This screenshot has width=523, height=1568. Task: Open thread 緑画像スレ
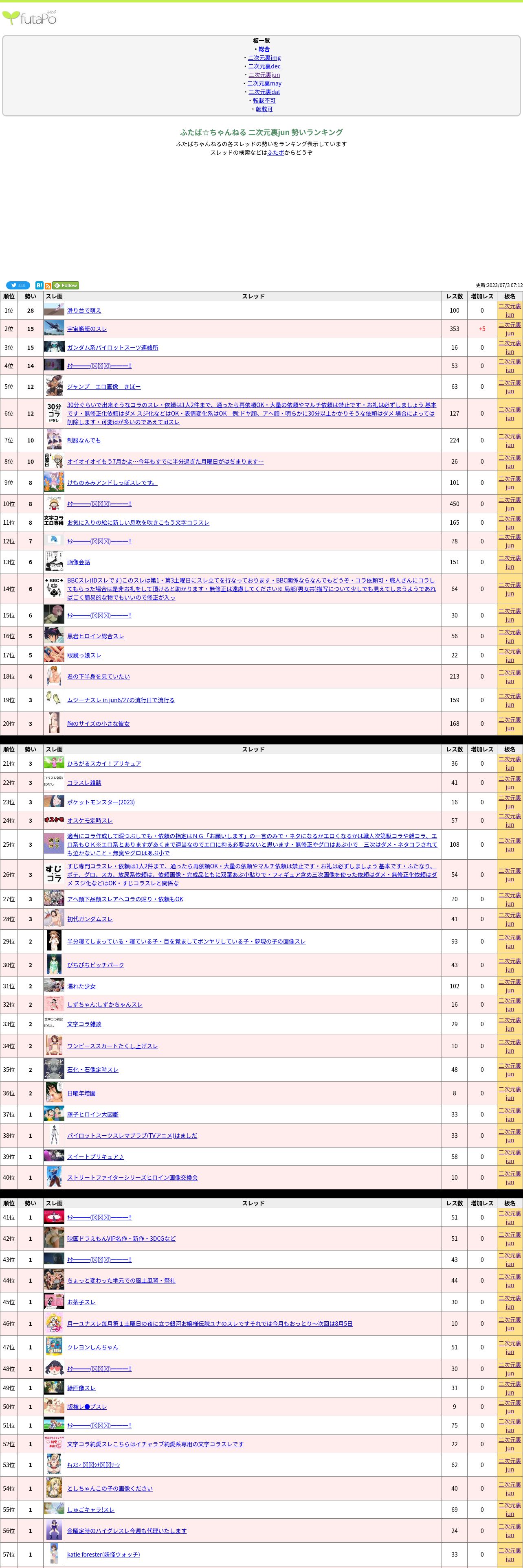pos(81,1388)
